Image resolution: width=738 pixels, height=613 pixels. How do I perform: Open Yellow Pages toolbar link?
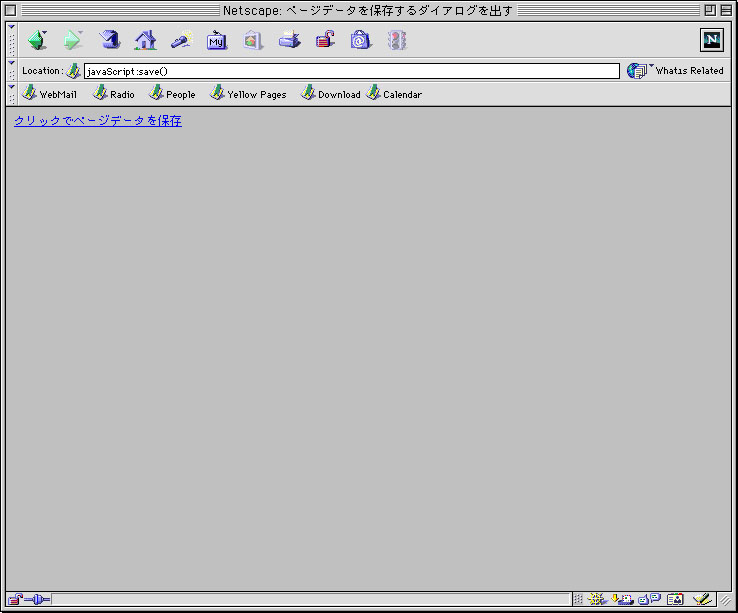[249, 94]
